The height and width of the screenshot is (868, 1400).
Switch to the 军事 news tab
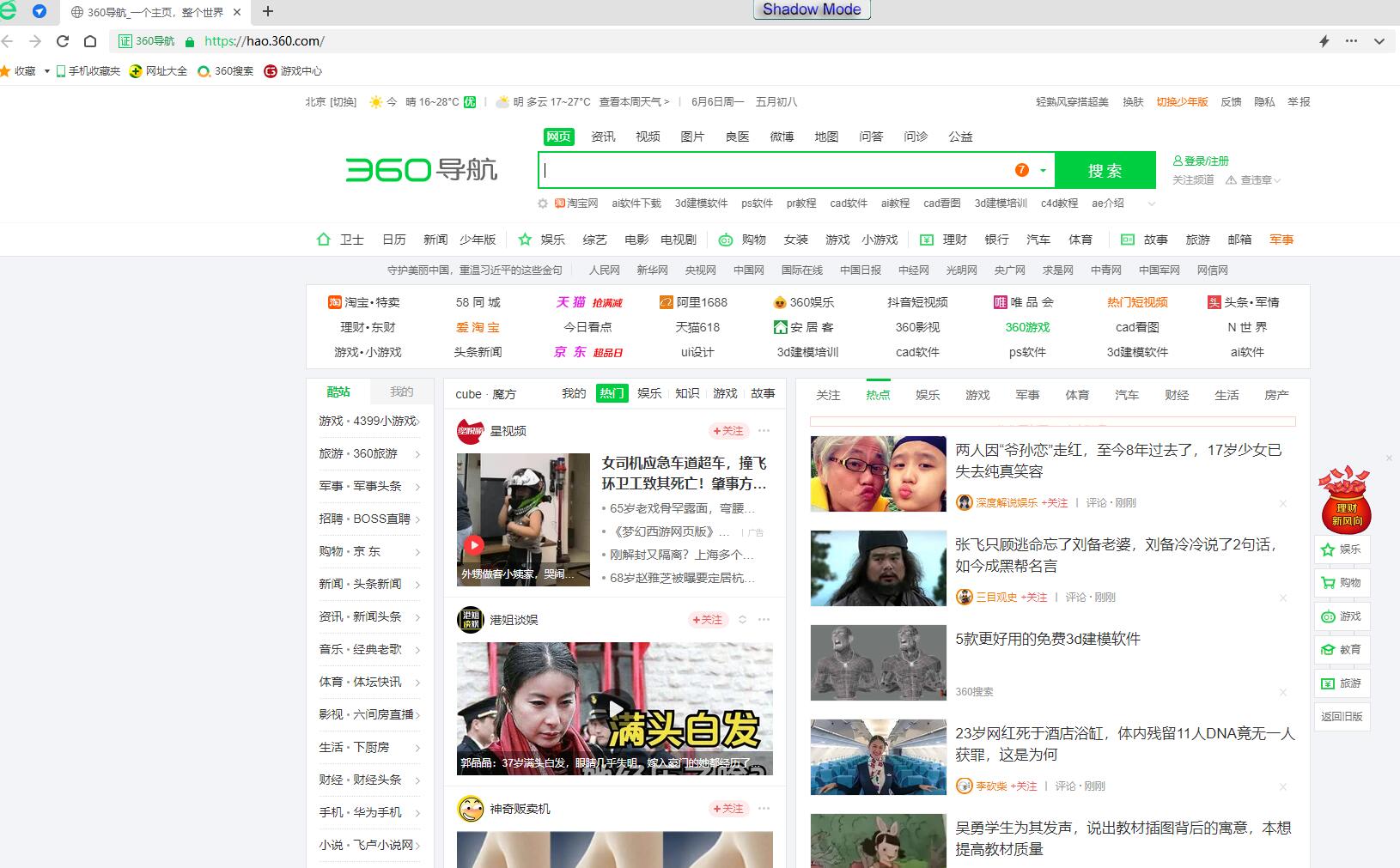1027,395
